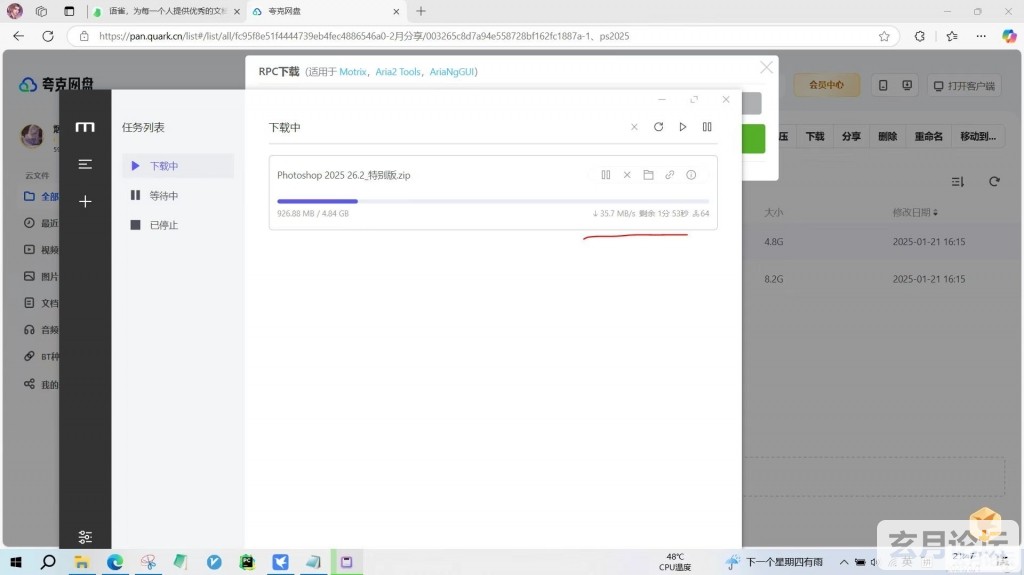The image size is (1024, 575).
Task: Click the browser address bar URL
Action: [x=364, y=36]
